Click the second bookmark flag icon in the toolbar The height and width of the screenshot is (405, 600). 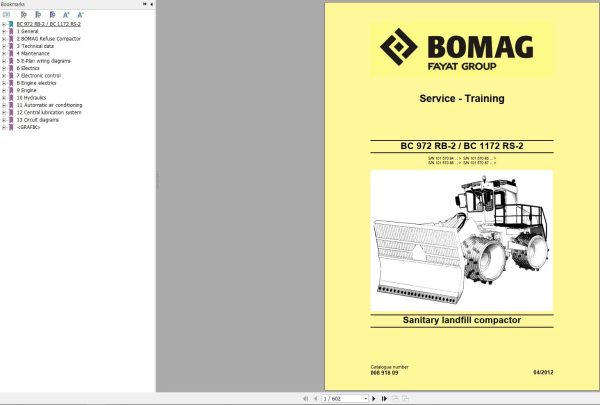click(38, 15)
